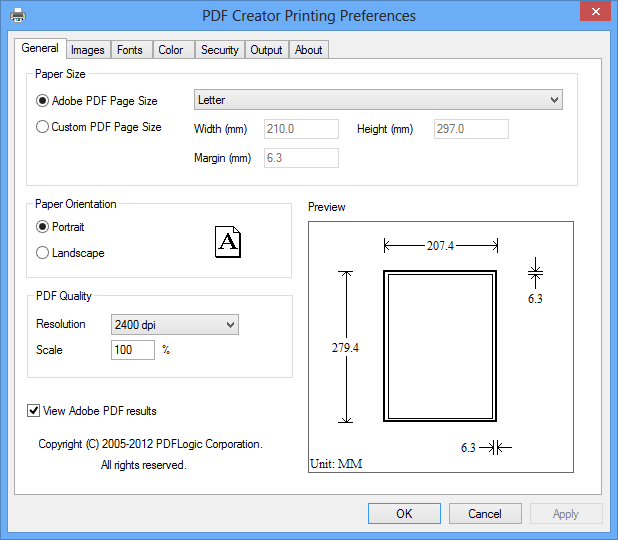Click the printer icon in title bar
This screenshot has width=618, height=540.
18,15
